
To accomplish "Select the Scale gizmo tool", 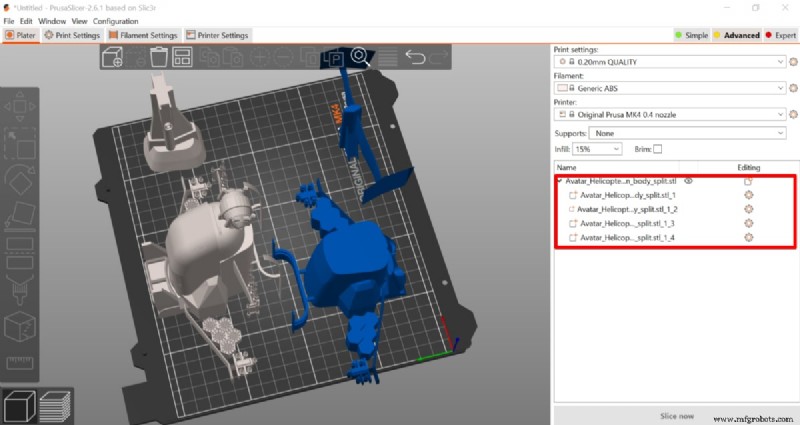I will pyautogui.click(x=20, y=144).
